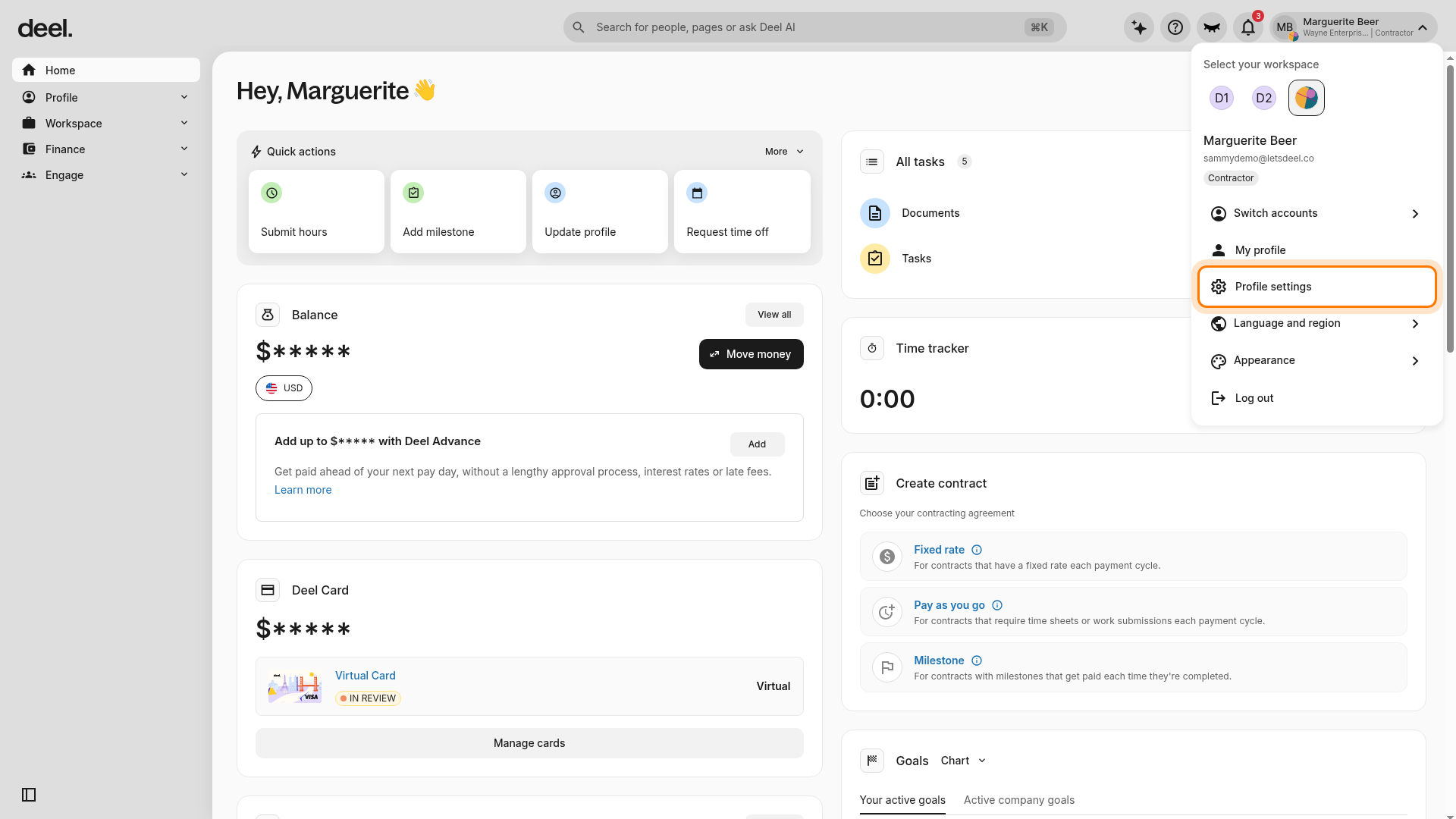Open the Learn more link
The width and height of the screenshot is (1456, 819).
click(x=303, y=490)
